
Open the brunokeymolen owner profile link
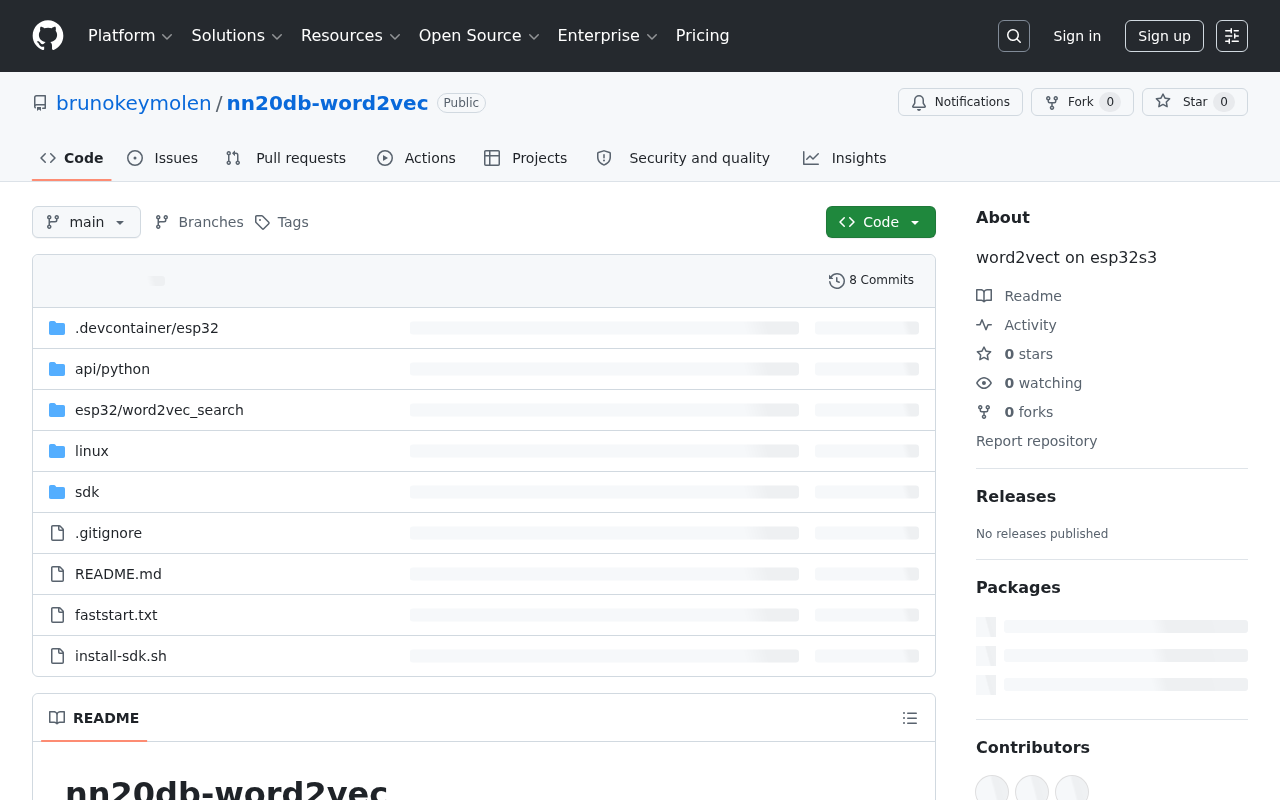click(x=134, y=103)
